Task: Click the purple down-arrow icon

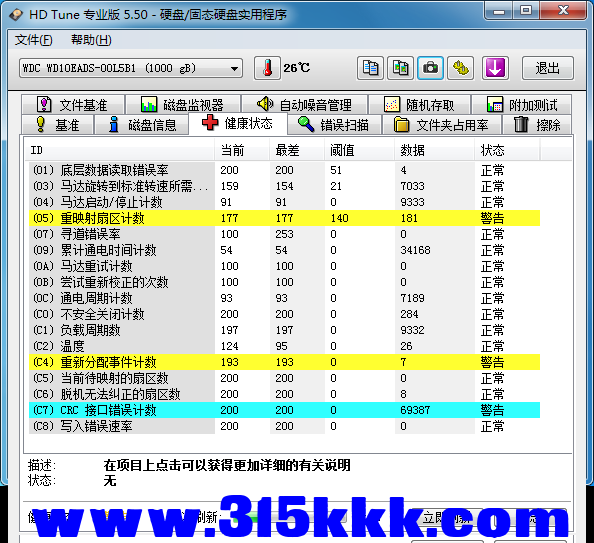Action: (495, 68)
